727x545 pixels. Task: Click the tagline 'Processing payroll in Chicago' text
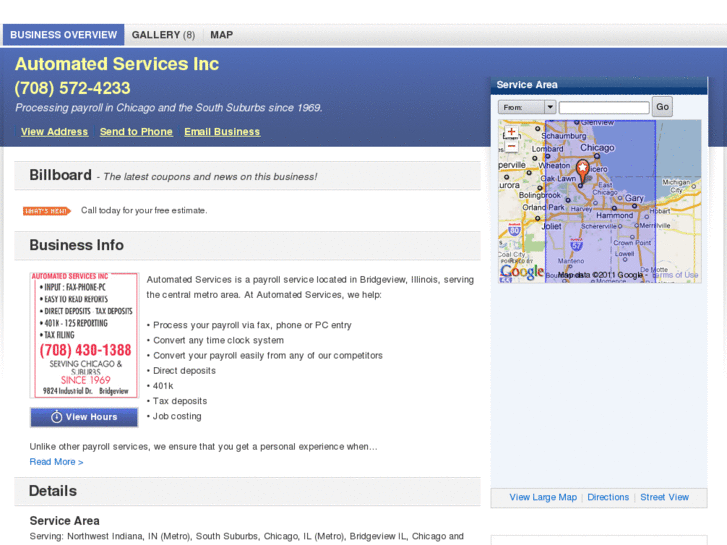coord(169,108)
